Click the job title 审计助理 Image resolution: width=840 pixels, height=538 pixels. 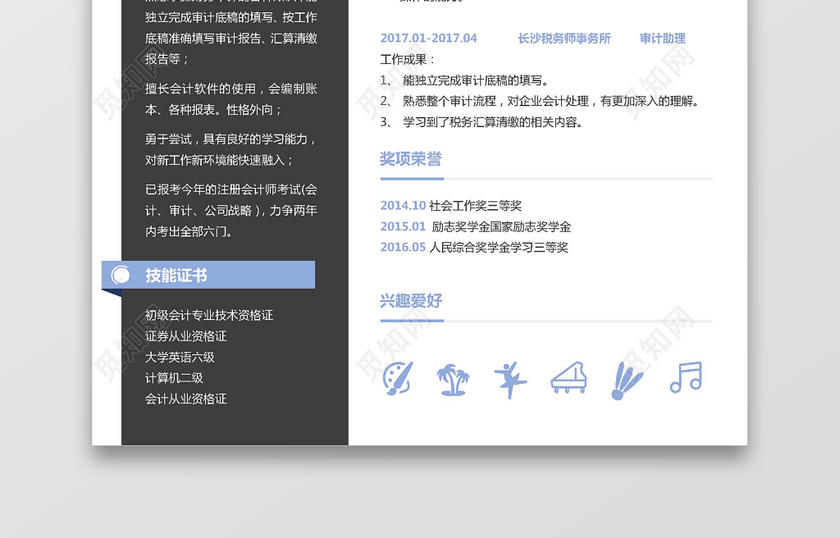coord(663,39)
